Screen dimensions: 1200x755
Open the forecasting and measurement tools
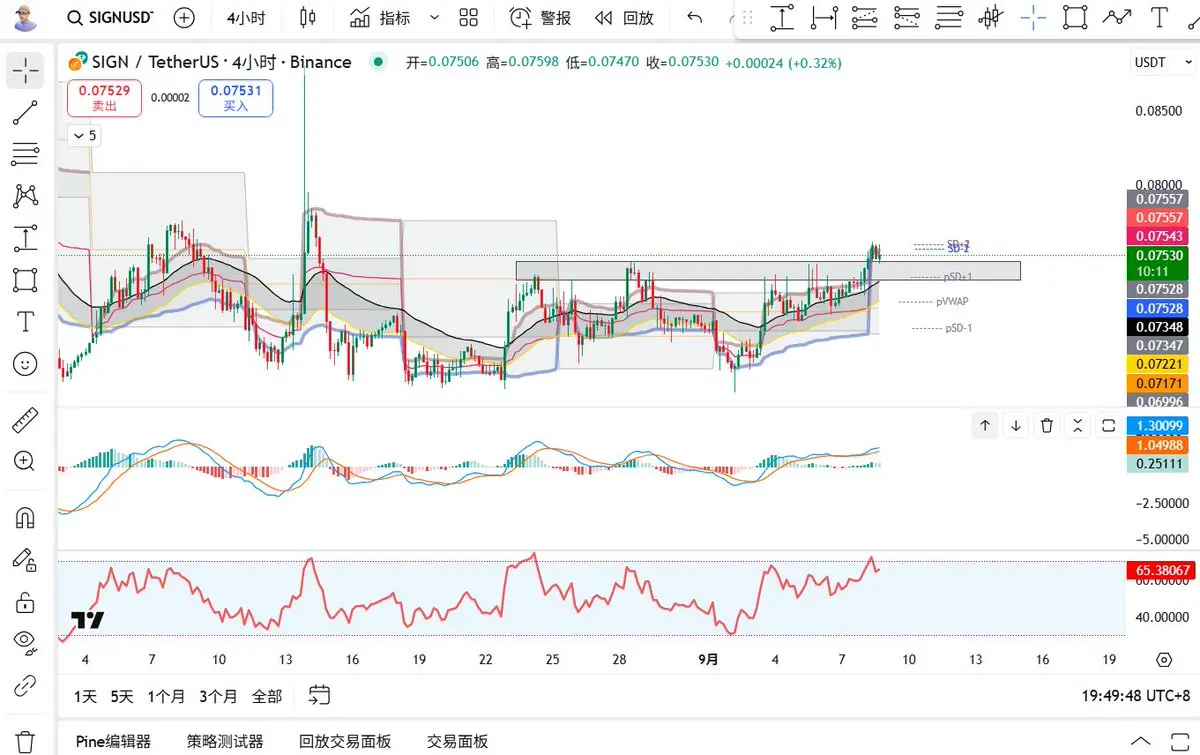(x=26, y=238)
